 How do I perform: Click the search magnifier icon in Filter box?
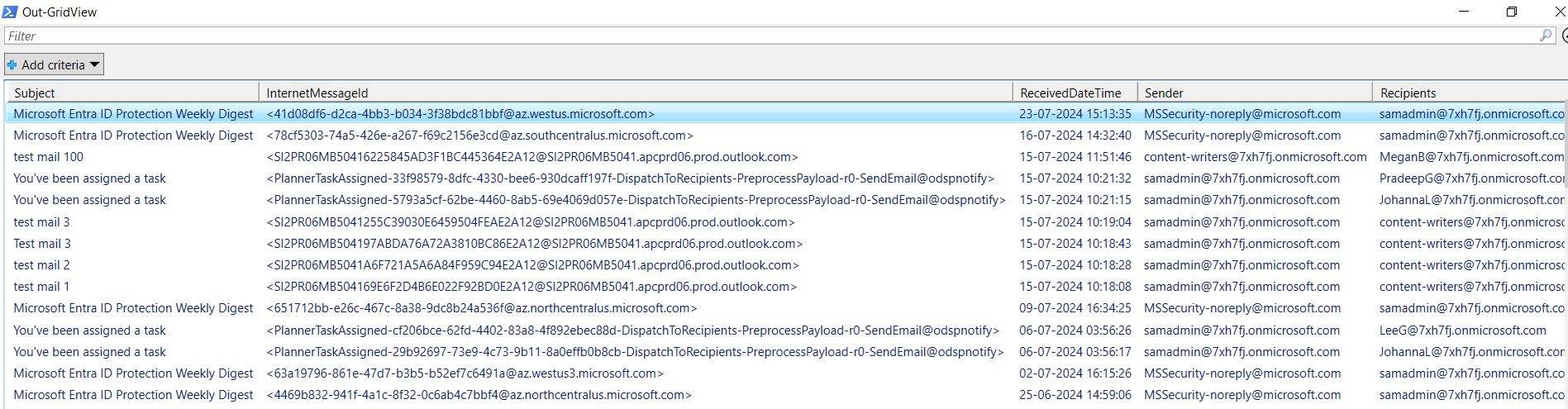tap(1546, 36)
